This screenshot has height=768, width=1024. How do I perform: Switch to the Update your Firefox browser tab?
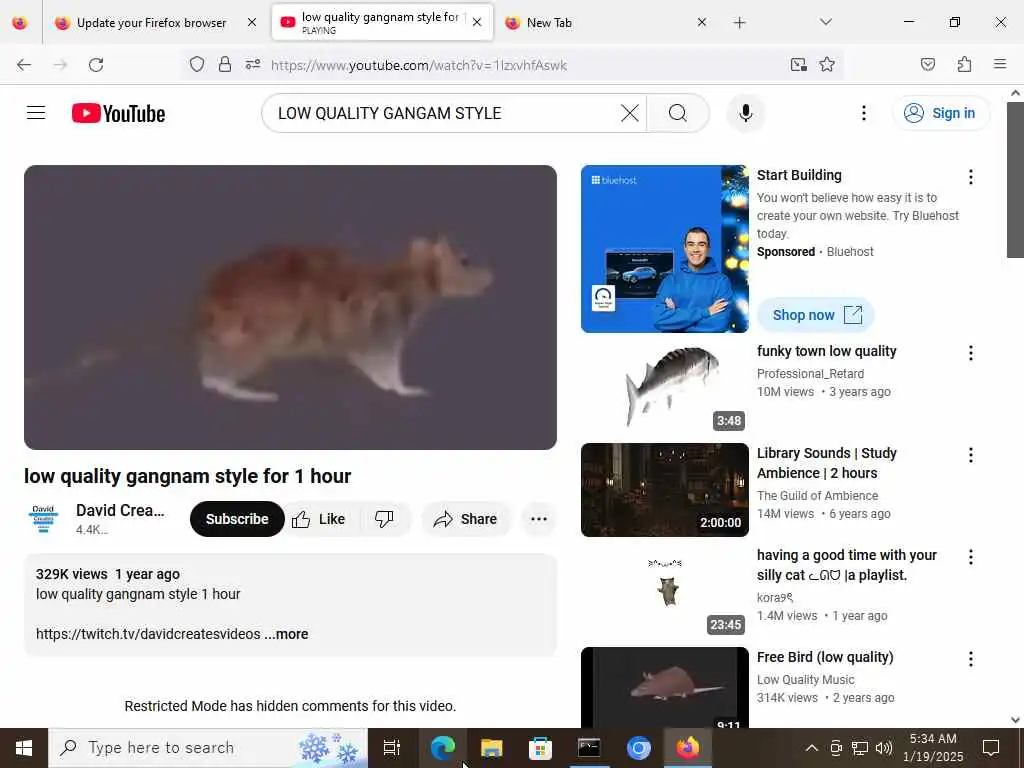coord(152,23)
